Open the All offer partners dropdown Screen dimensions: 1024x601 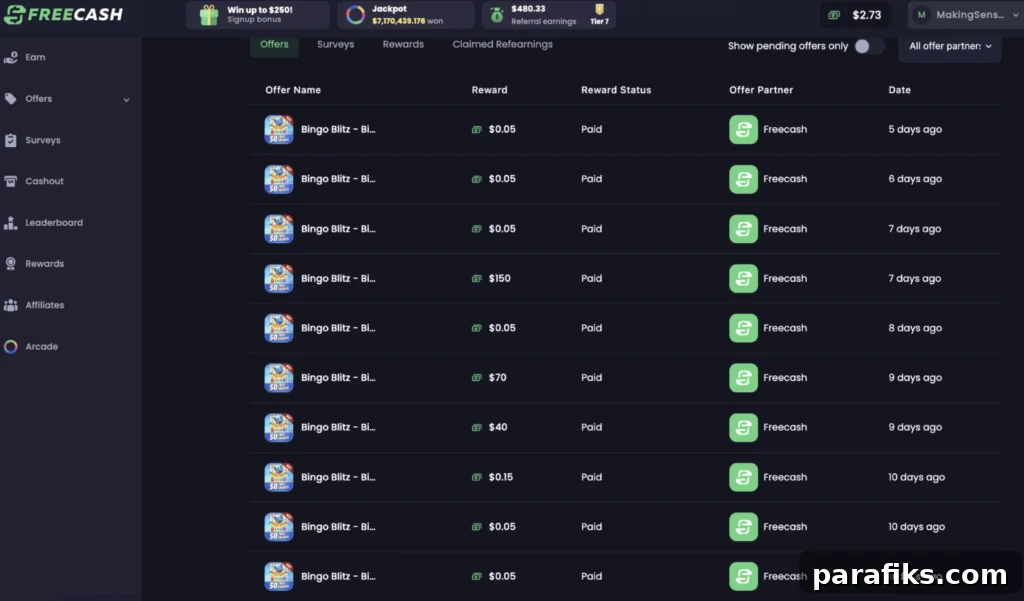point(950,46)
